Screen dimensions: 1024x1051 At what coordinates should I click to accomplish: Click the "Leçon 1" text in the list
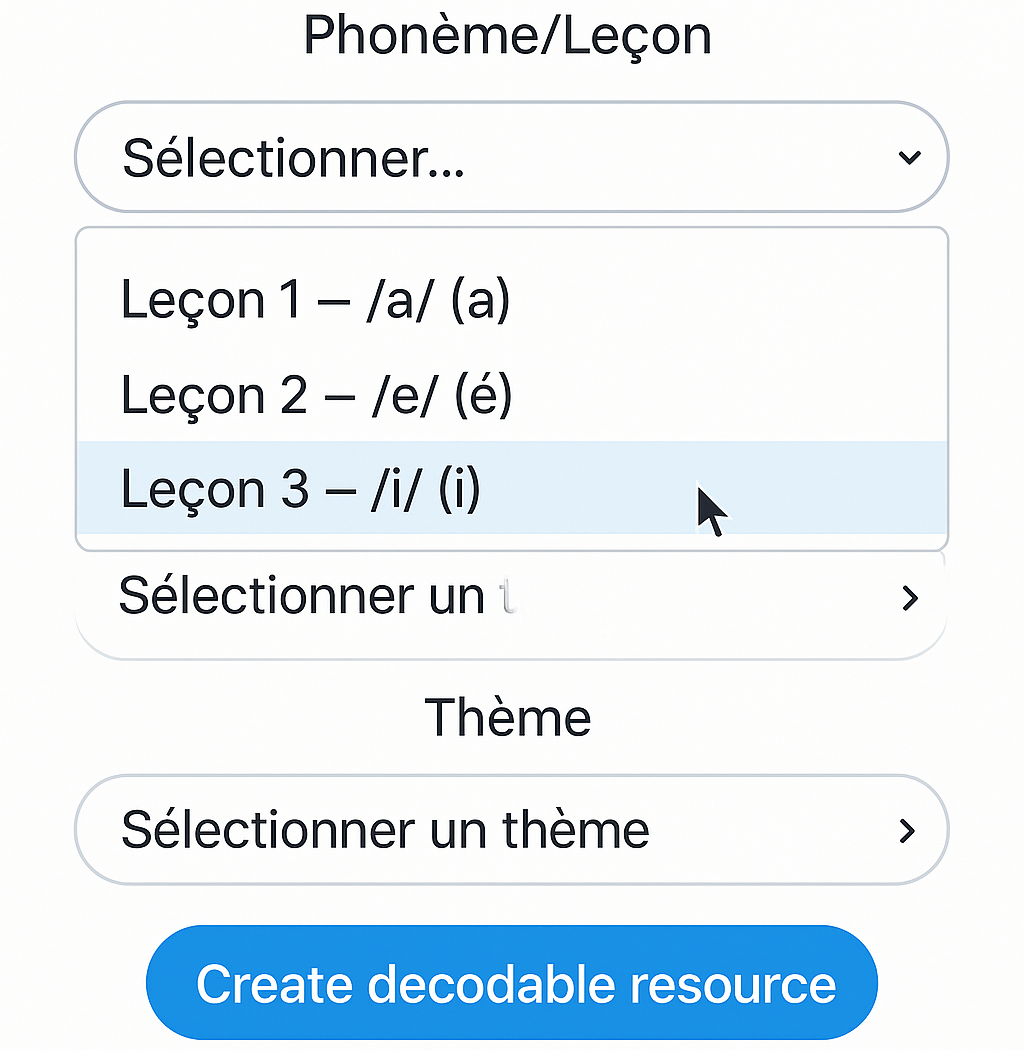[x=209, y=299]
